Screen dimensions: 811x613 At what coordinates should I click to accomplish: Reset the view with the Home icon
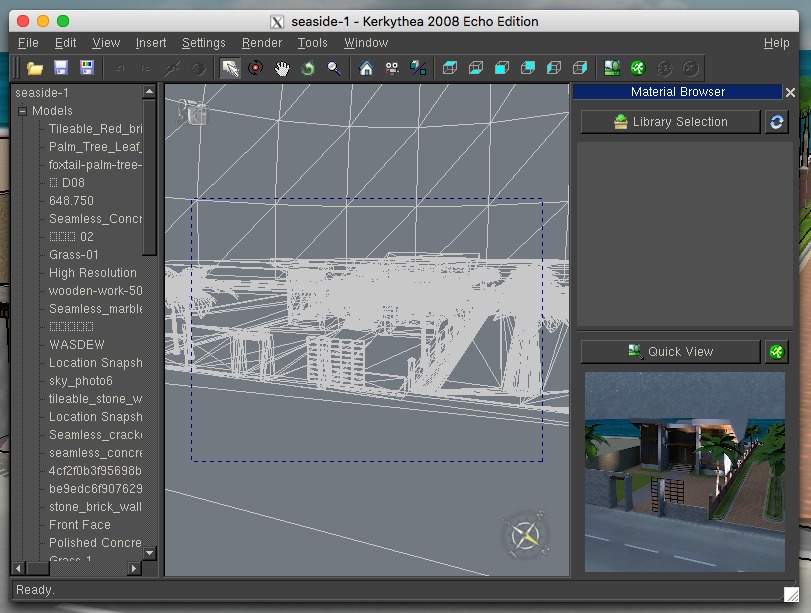pos(366,68)
